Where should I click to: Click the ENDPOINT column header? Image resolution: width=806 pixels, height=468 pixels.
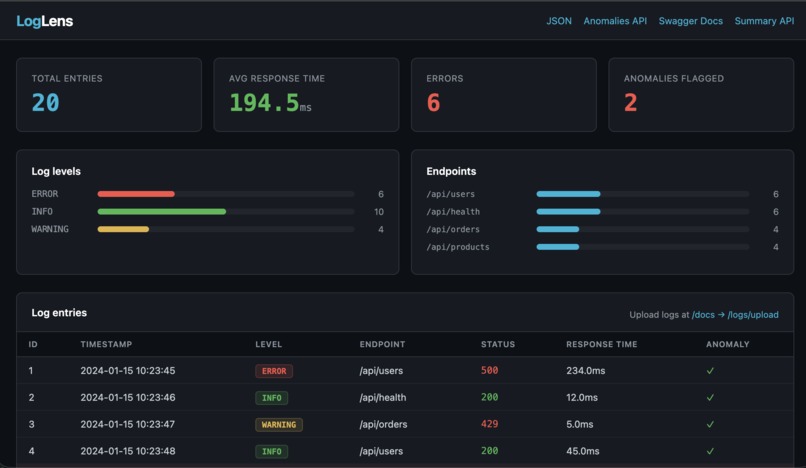coord(382,344)
